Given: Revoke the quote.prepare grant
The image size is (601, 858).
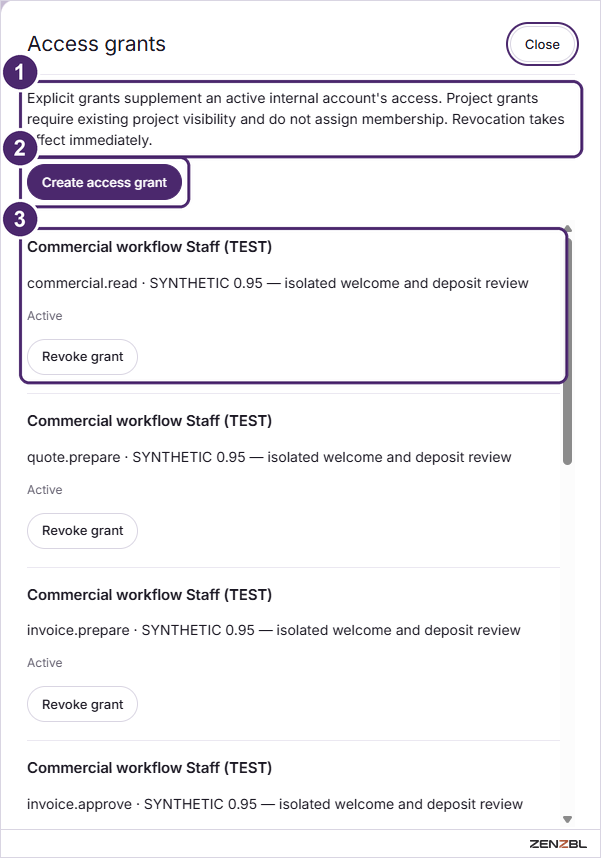Looking at the screenshot, I should click(82, 531).
